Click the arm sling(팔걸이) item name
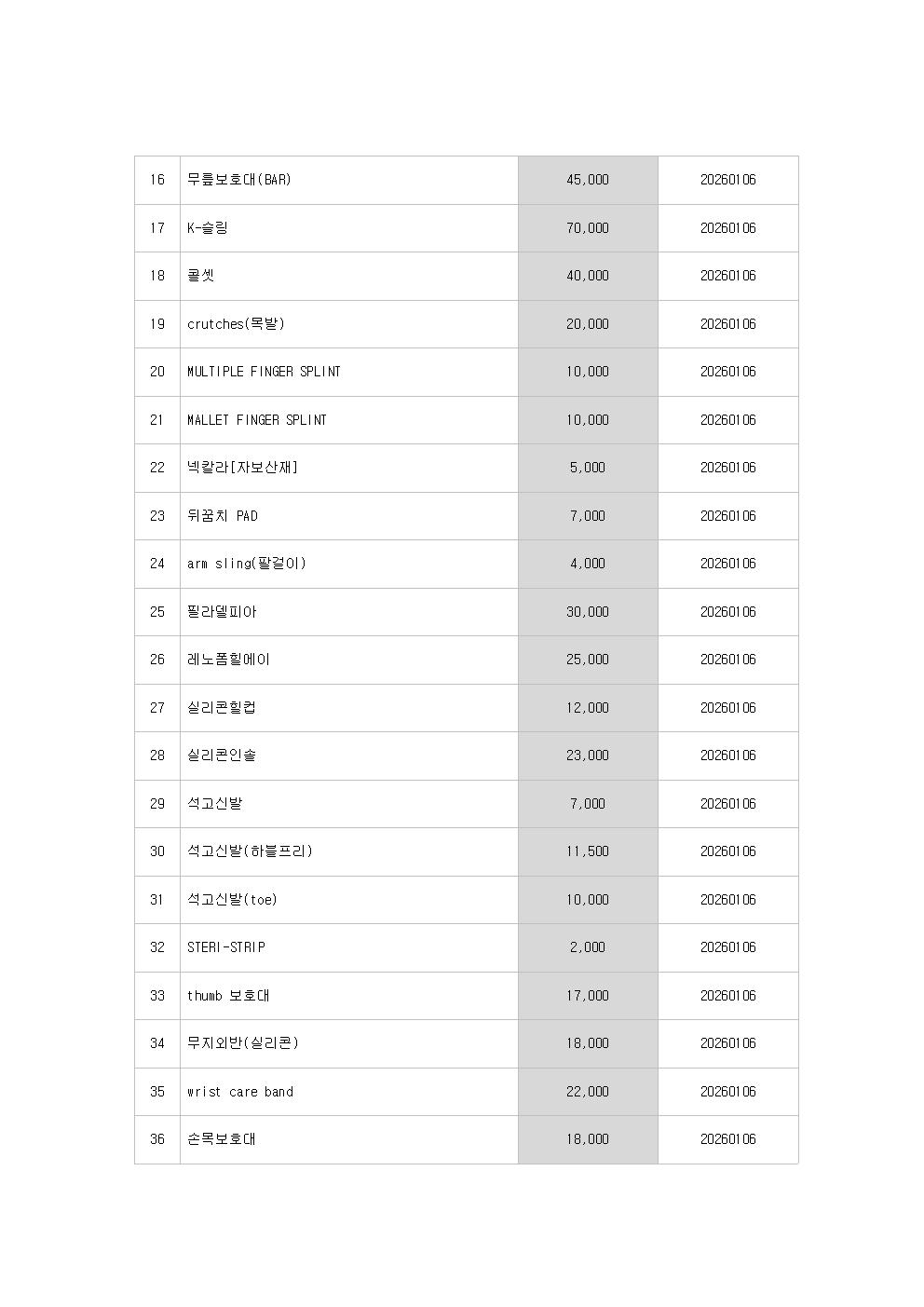The image size is (924, 1307). pyautogui.click(x=247, y=564)
